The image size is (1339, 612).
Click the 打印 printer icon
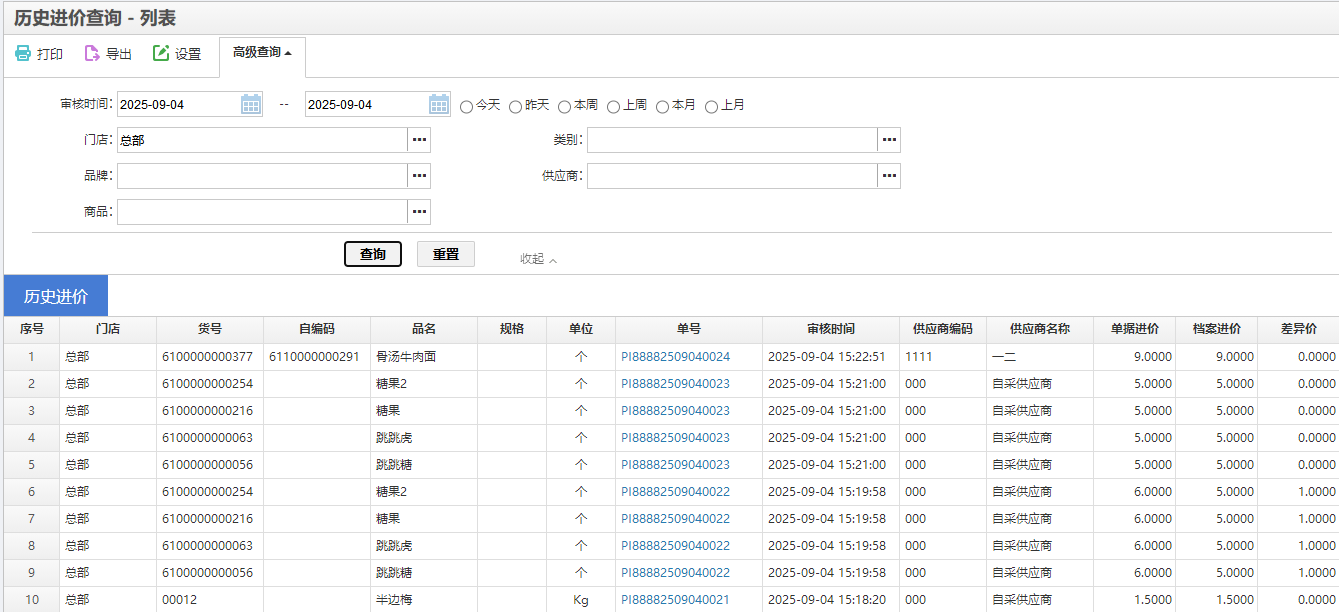click(23, 54)
